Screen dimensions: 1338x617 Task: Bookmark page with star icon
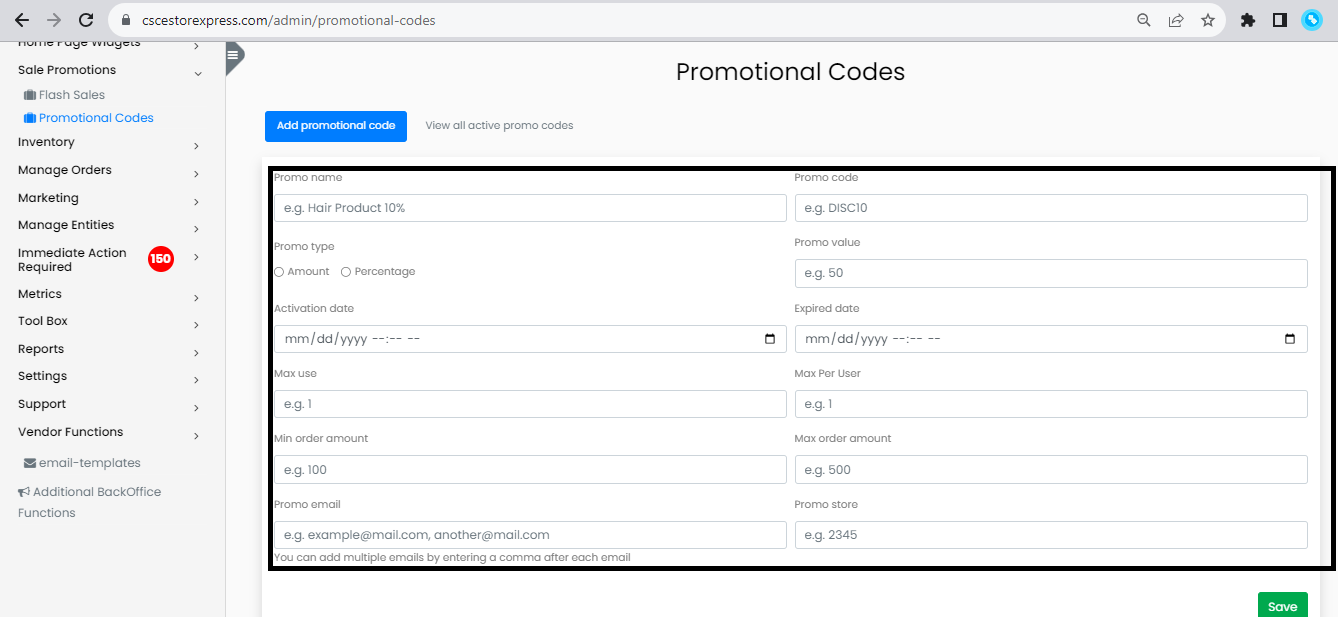1208,20
